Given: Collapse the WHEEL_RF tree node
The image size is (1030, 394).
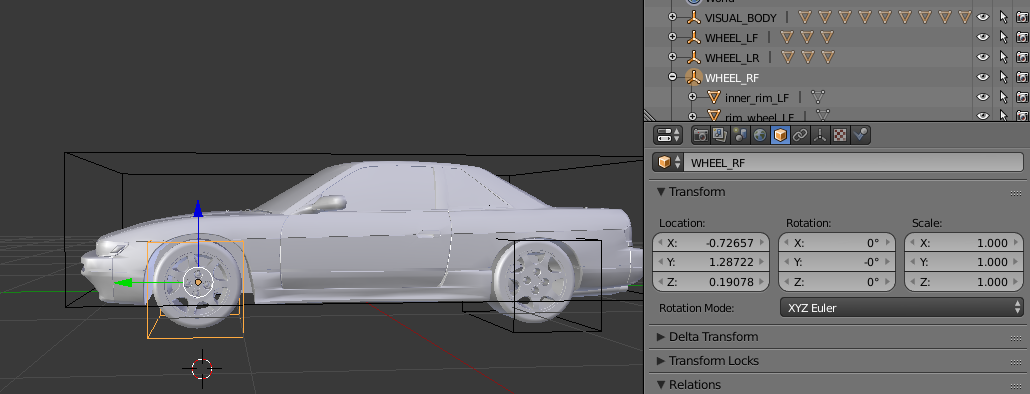Looking at the screenshot, I should [672, 77].
